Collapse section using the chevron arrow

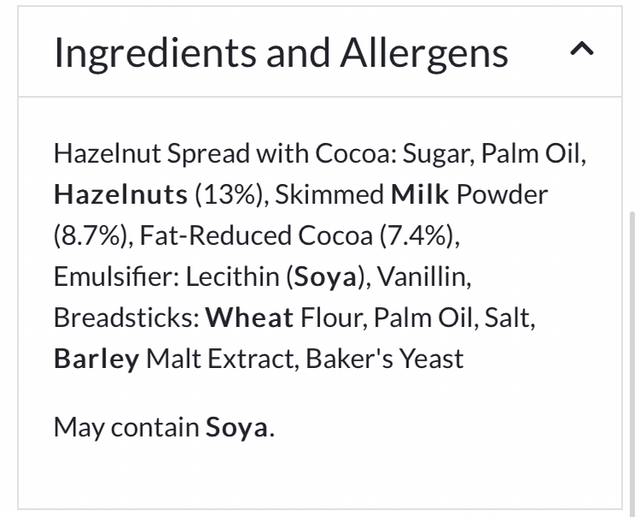[581, 50]
